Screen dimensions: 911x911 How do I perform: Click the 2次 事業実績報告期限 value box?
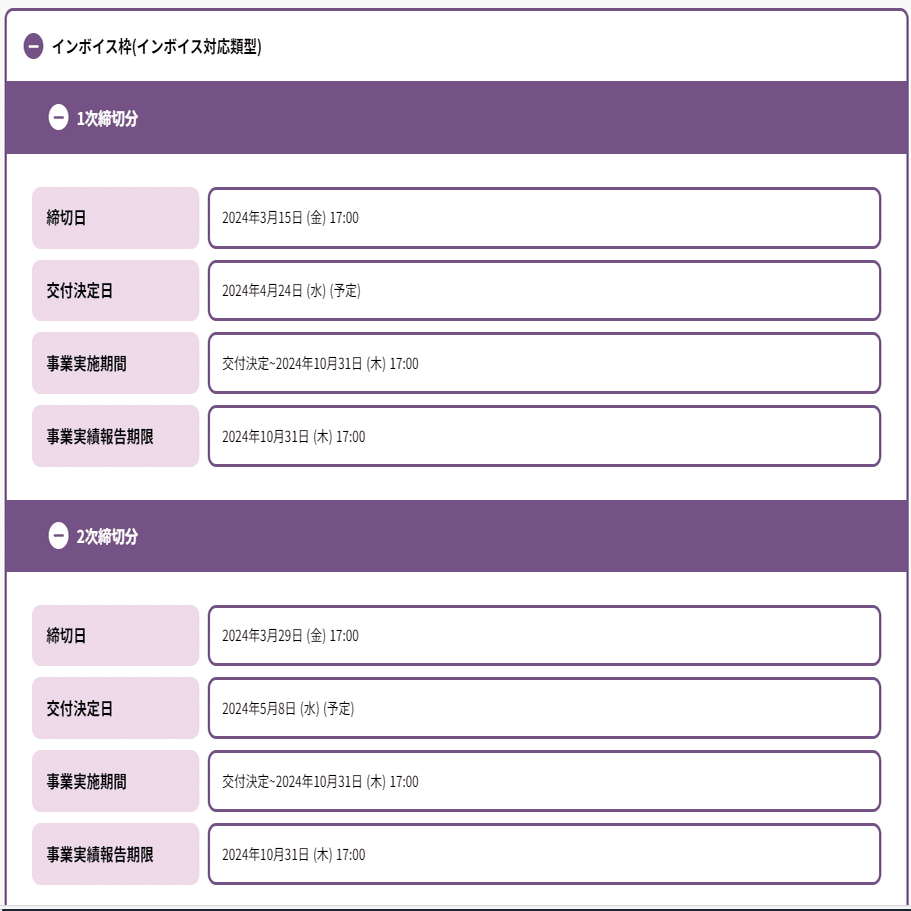pyautogui.click(x=544, y=855)
